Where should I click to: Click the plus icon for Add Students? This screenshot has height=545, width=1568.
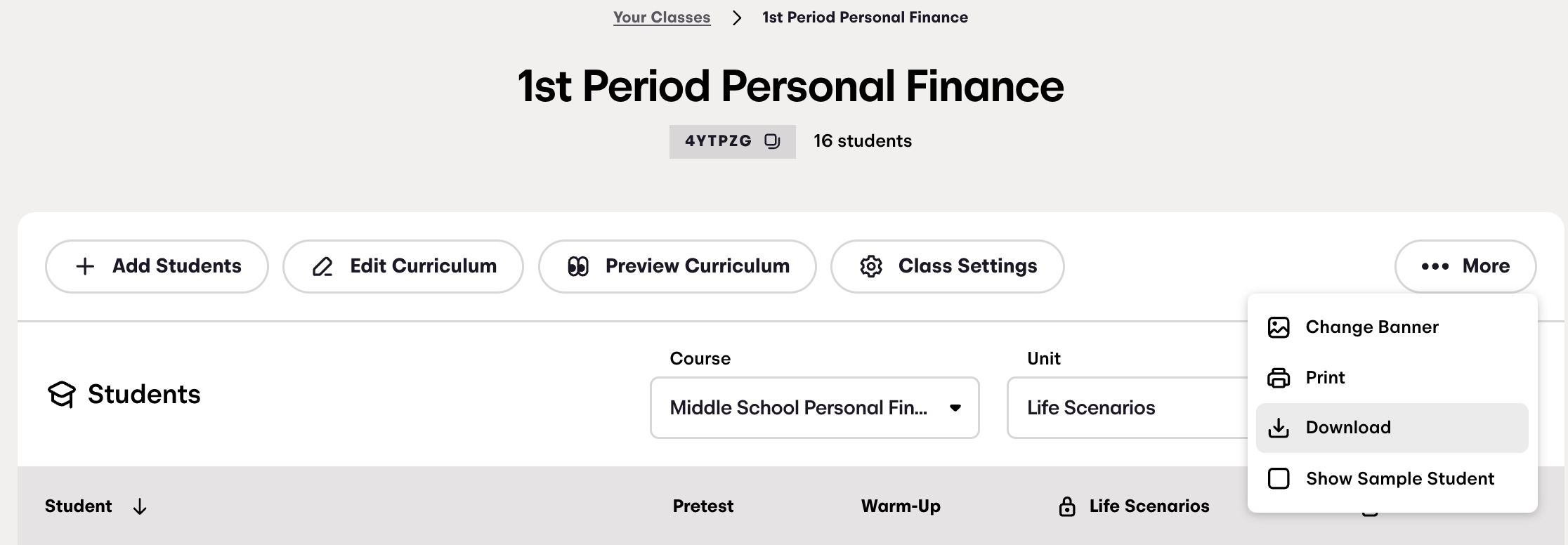85,266
